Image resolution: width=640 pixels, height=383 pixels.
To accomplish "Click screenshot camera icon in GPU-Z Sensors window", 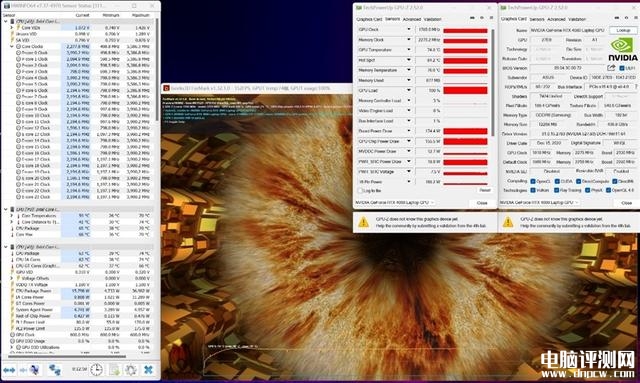I will 472,18.
